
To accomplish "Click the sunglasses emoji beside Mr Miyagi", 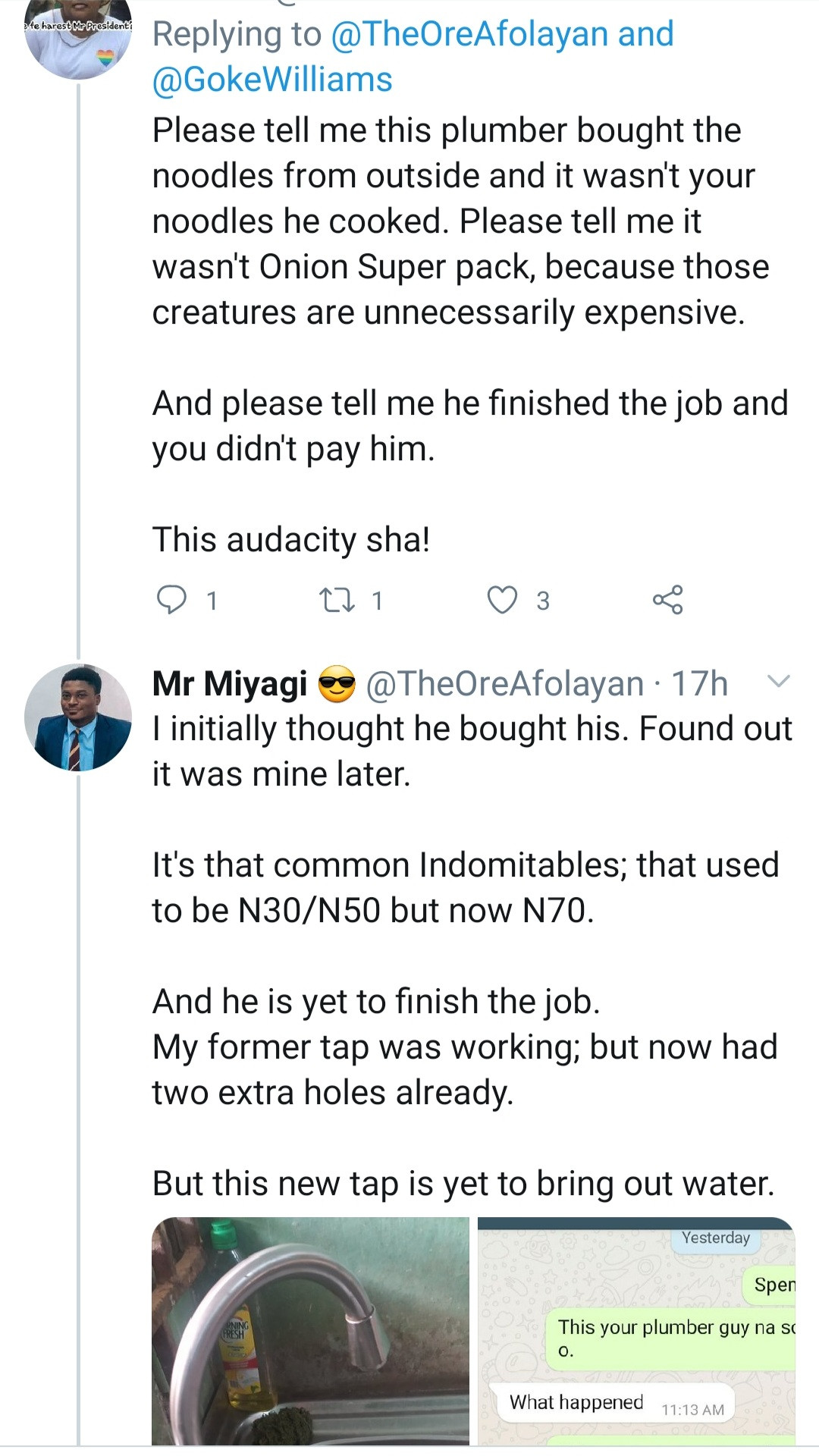I will (x=337, y=683).
